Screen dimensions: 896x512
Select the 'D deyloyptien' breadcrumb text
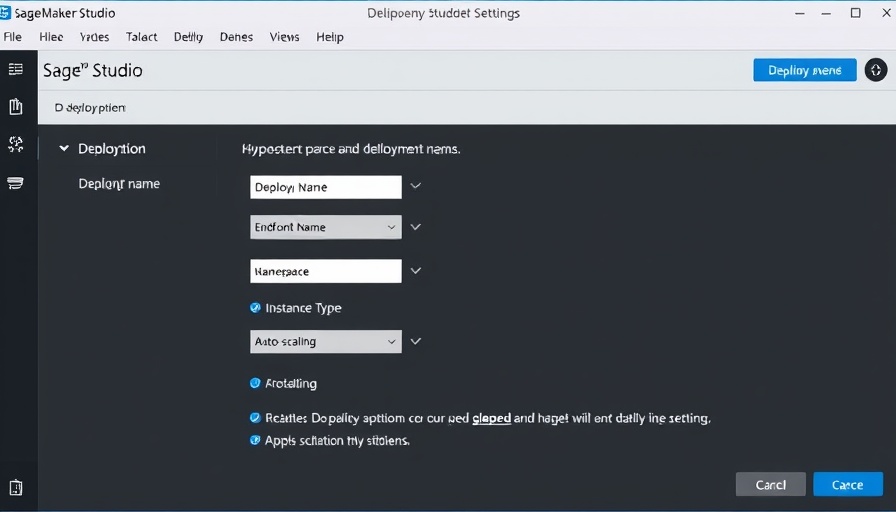pyautogui.click(x=90, y=107)
